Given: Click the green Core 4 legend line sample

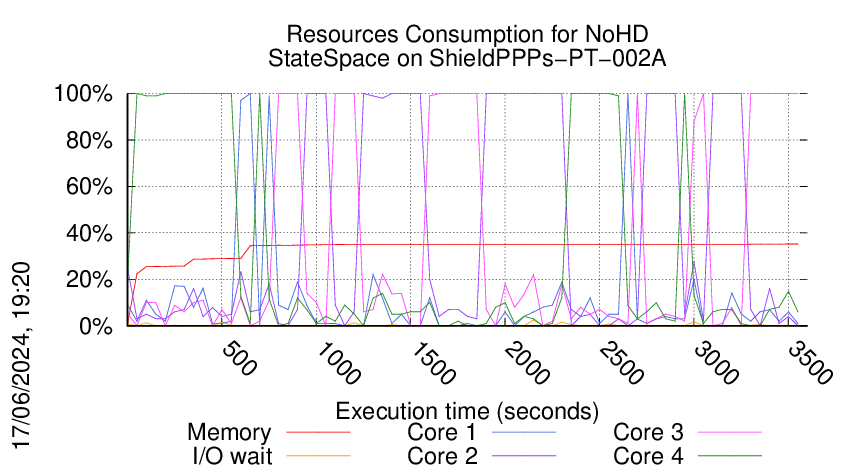Looking at the screenshot, I should click(x=730, y=456).
